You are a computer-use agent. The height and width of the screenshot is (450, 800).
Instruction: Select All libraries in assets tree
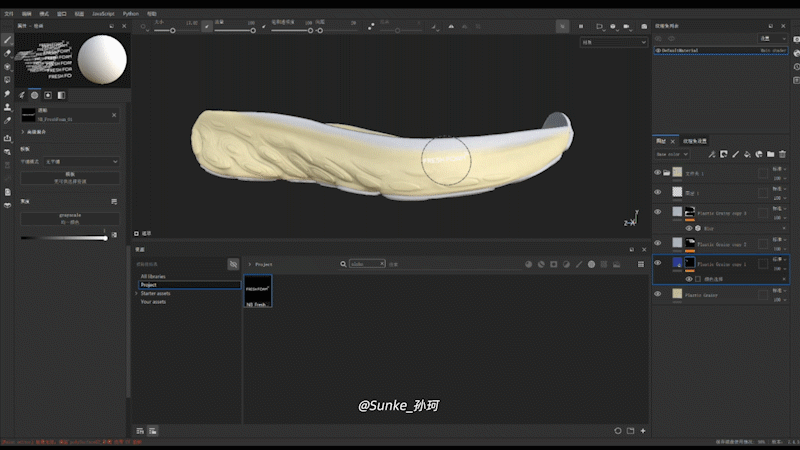[x=153, y=277]
